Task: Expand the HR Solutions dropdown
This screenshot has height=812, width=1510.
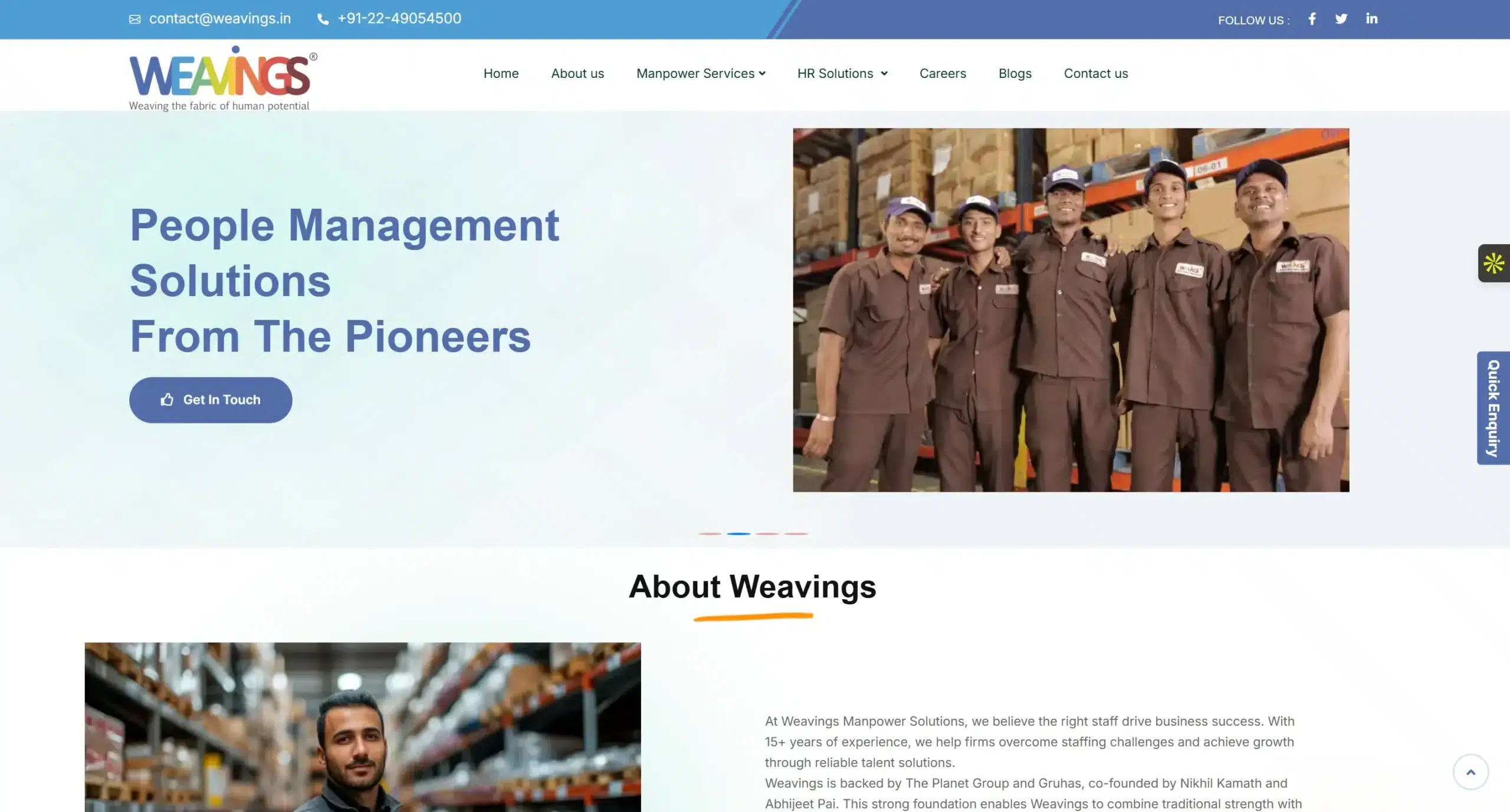Action: (x=842, y=73)
